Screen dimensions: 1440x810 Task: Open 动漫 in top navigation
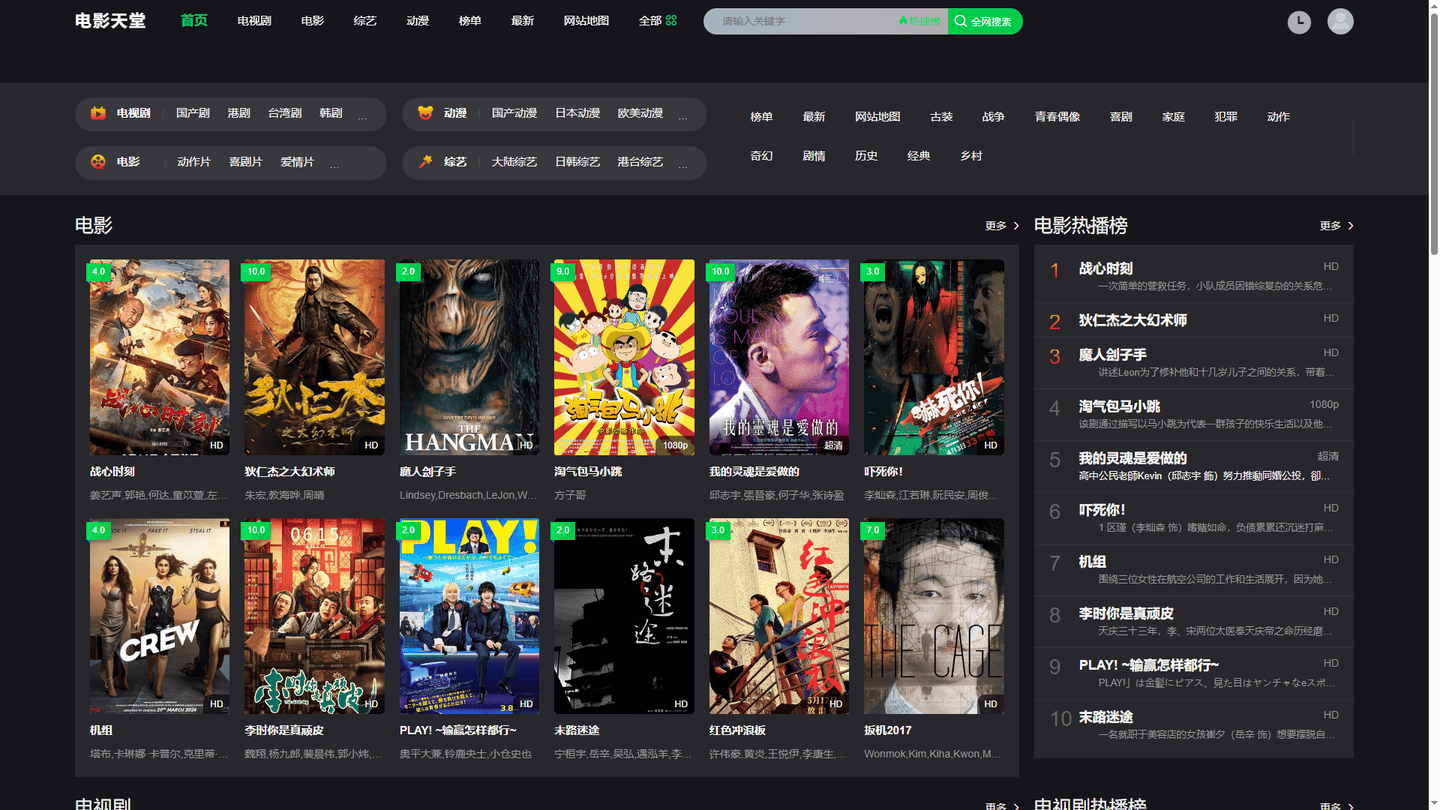(417, 21)
